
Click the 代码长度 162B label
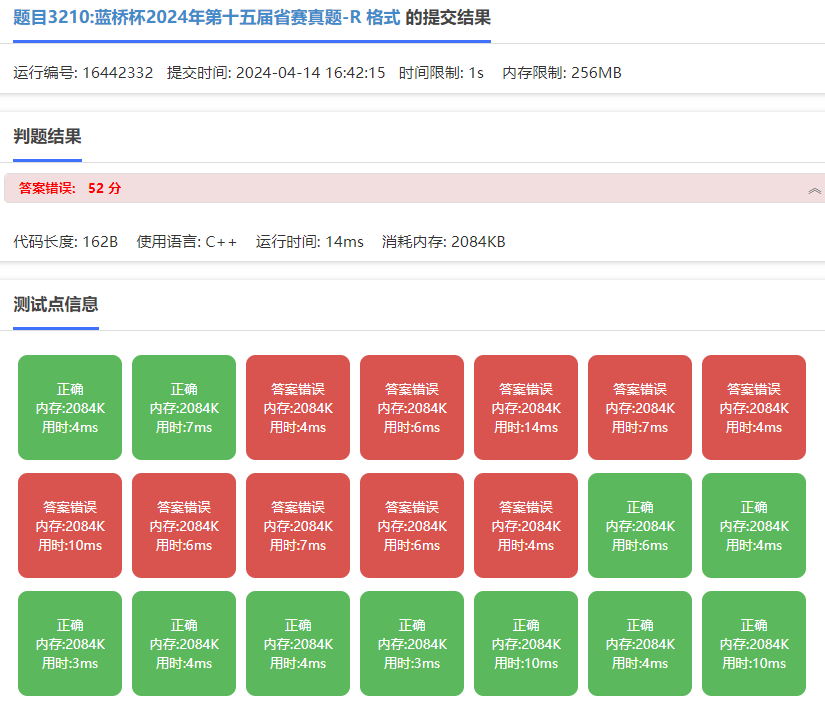tap(66, 242)
